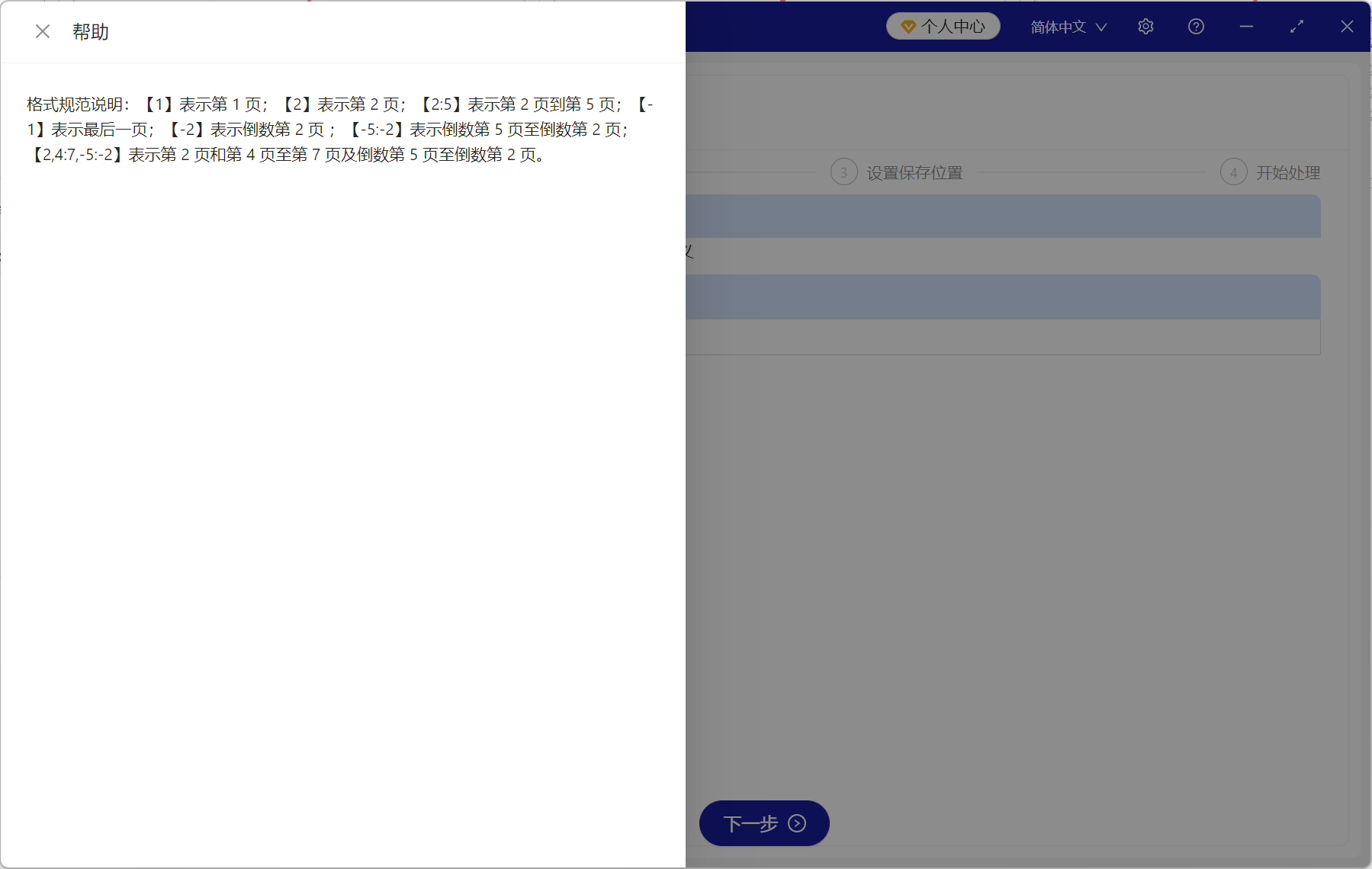Click the gold VIP diamond icon on 个人中心
This screenshot has height=869, width=1372.
click(x=908, y=25)
